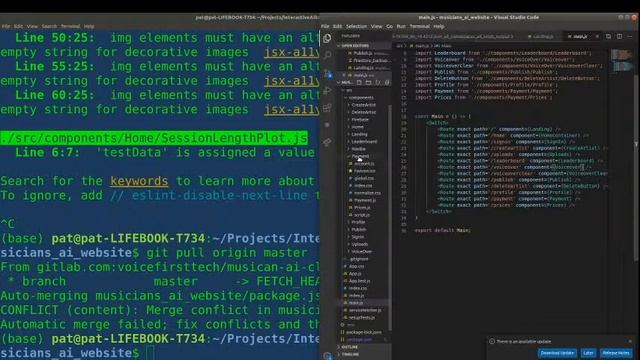Click Open Changes icon in editor toolbar

[608, 36]
